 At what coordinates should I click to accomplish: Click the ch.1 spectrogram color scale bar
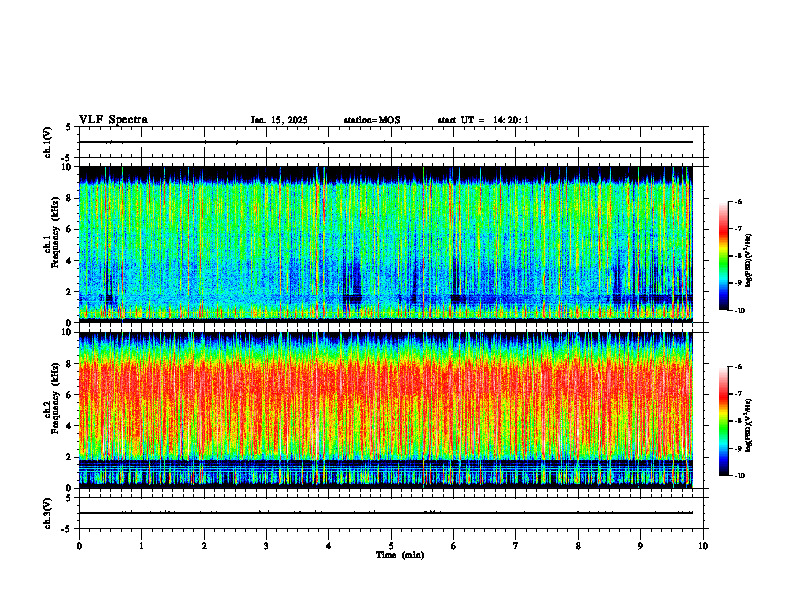724,256
